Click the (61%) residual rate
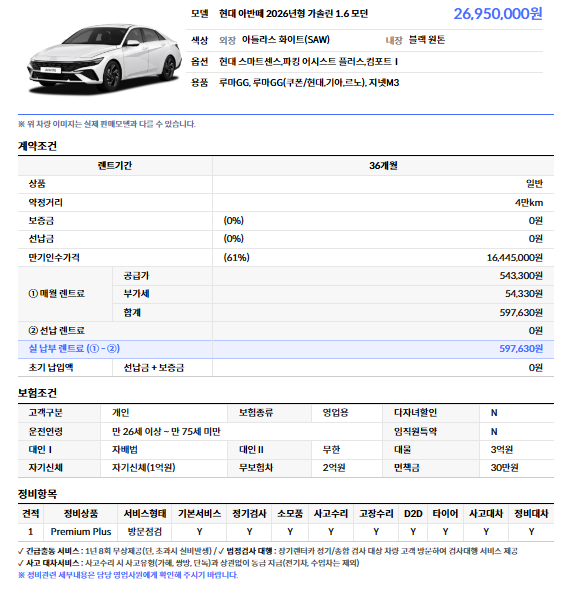The width and height of the screenshot is (563, 589). pos(237,258)
